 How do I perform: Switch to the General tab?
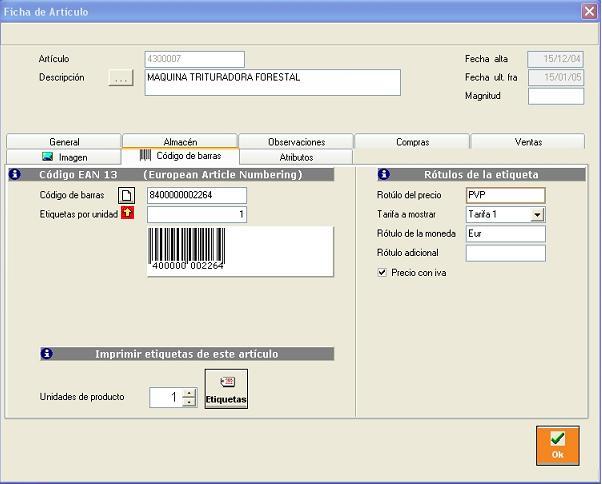click(64, 142)
